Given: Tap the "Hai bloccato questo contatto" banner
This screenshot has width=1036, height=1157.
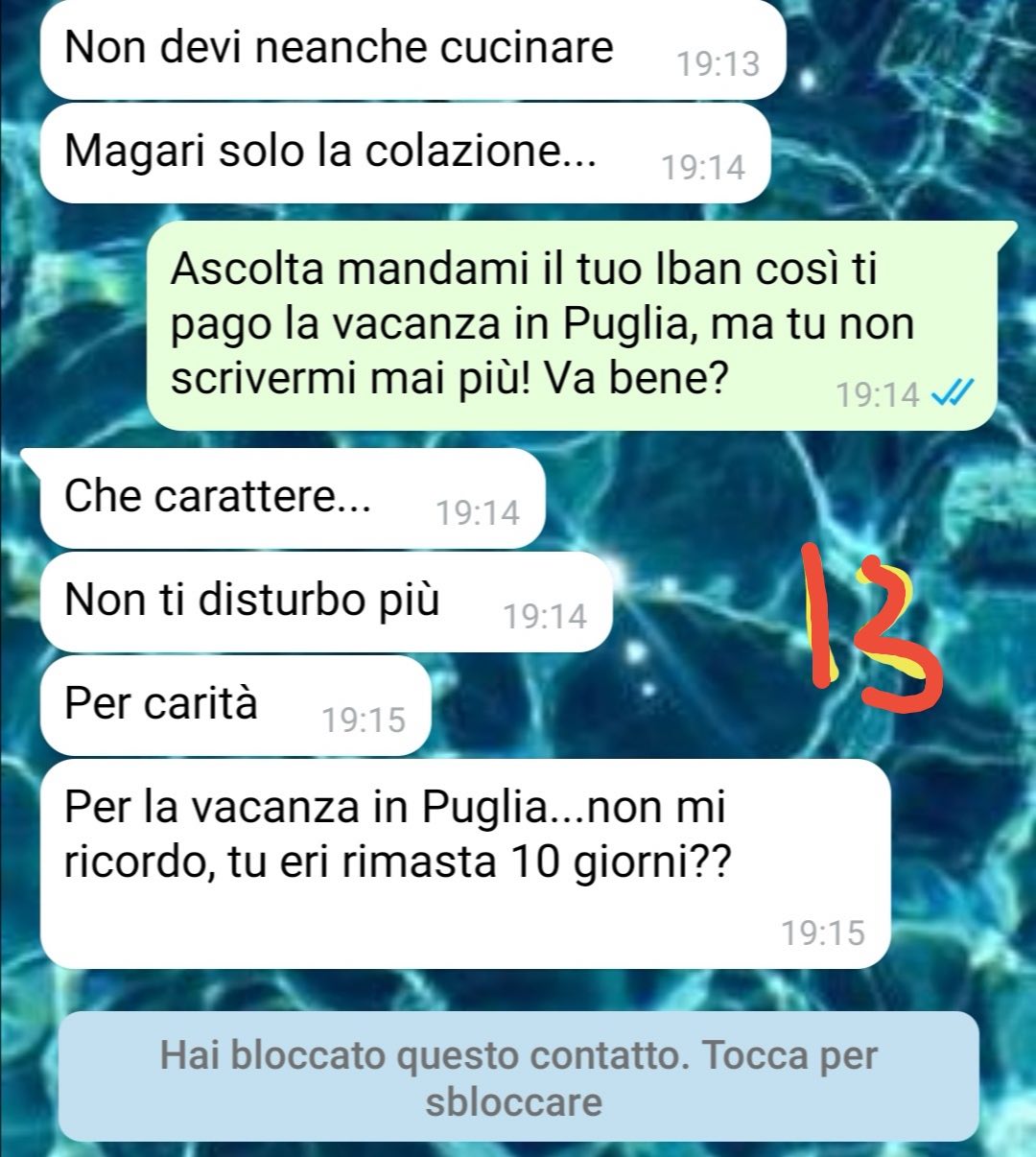Looking at the screenshot, I should [519, 1077].
